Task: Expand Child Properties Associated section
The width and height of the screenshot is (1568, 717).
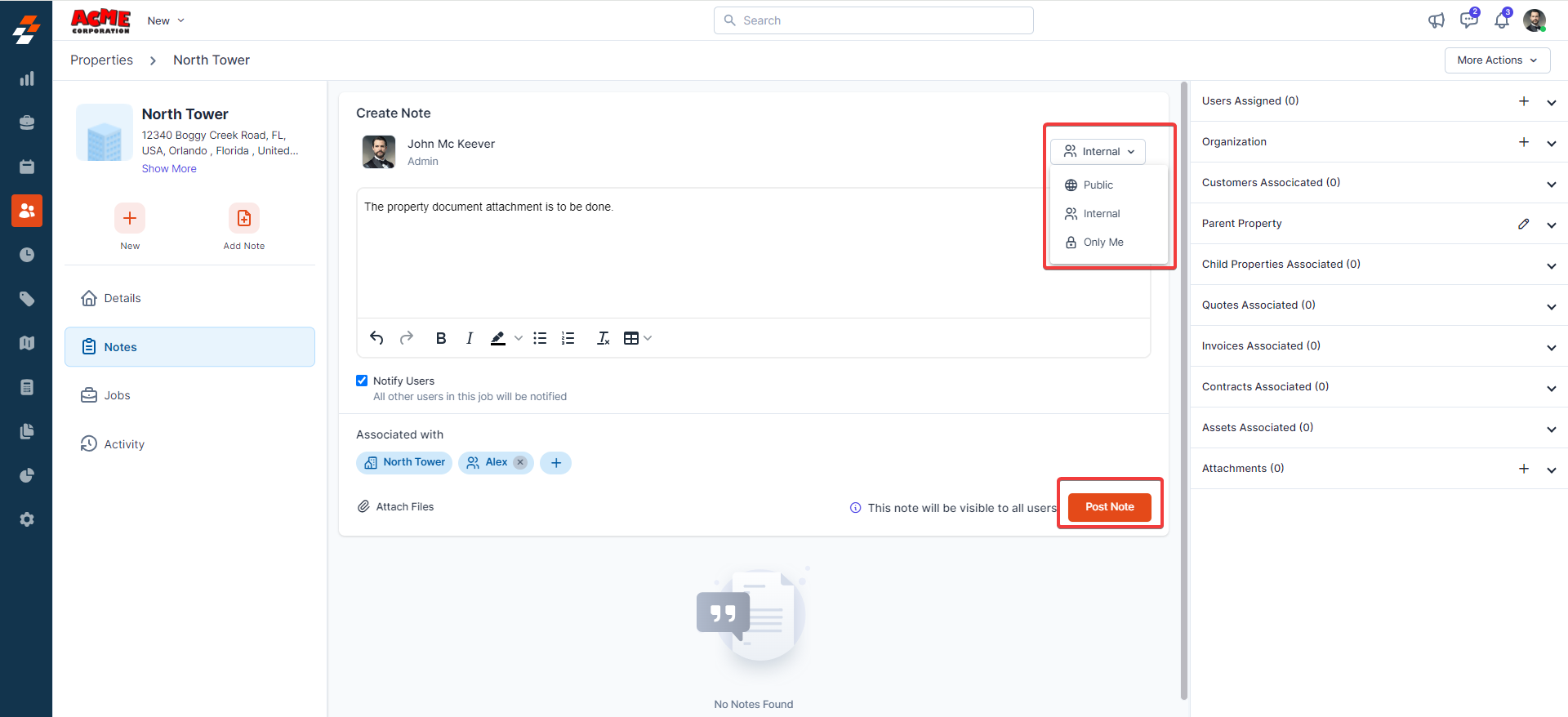Action: click(x=1551, y=265)
